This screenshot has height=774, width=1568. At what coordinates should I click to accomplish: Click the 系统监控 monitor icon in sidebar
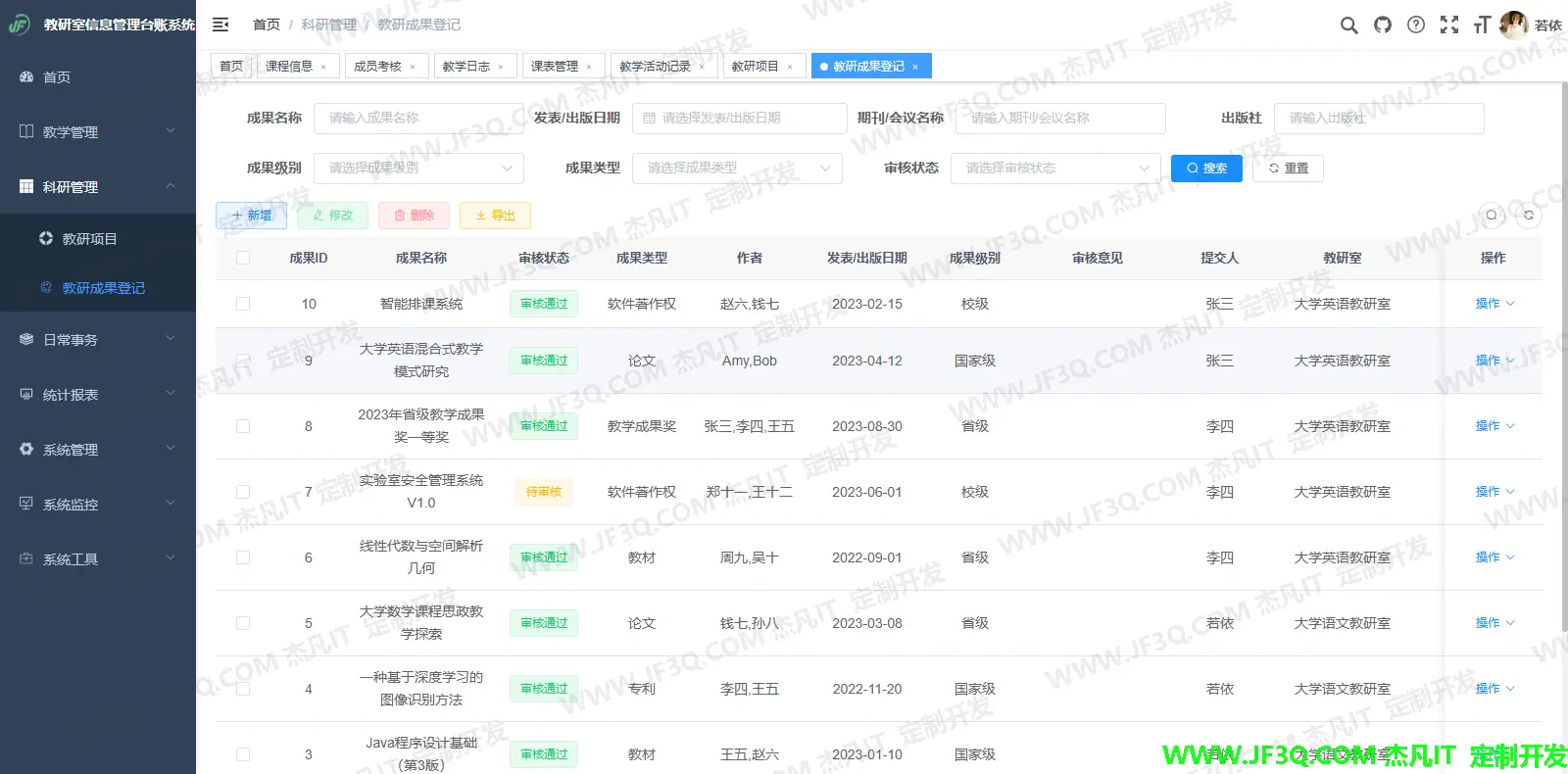point(26,504)
